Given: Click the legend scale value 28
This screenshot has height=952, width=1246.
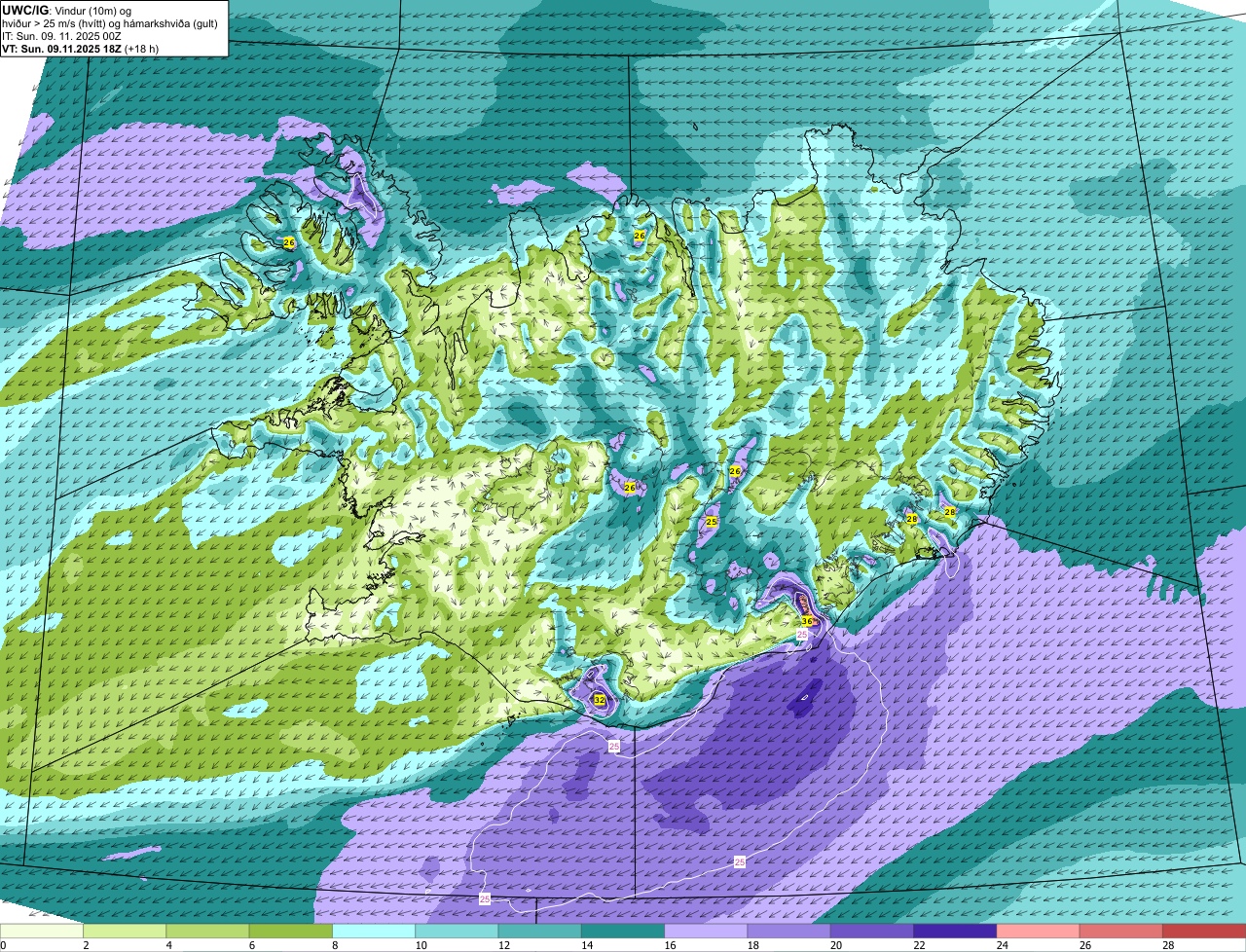Looking at the screenshot, I should tap(1168, 944).
